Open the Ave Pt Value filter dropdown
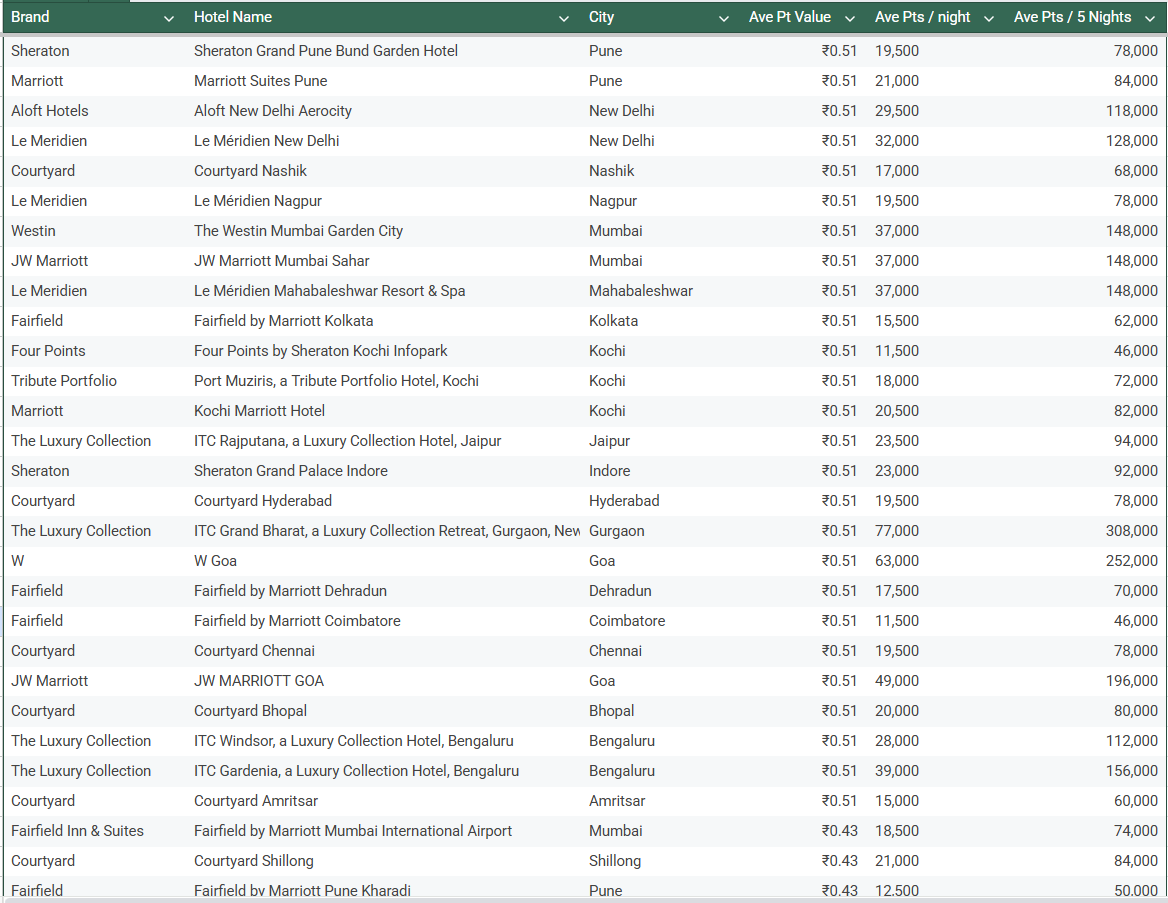1168x903 pixels. pos(850,19)
